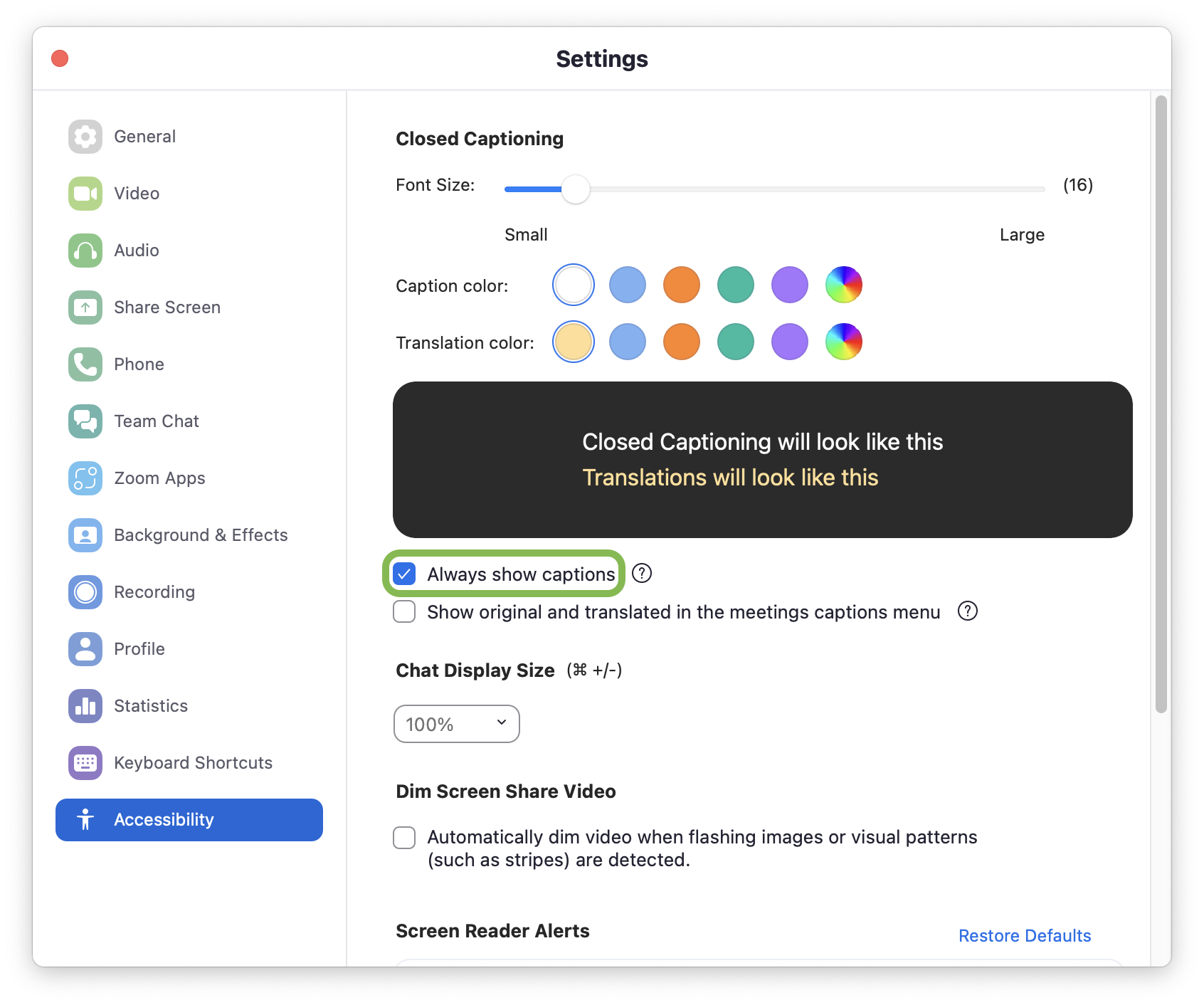Screen dimensions: 1204x1005
Task: Open the Keyboard Shortcuts icon
Action: click(85, 763)
